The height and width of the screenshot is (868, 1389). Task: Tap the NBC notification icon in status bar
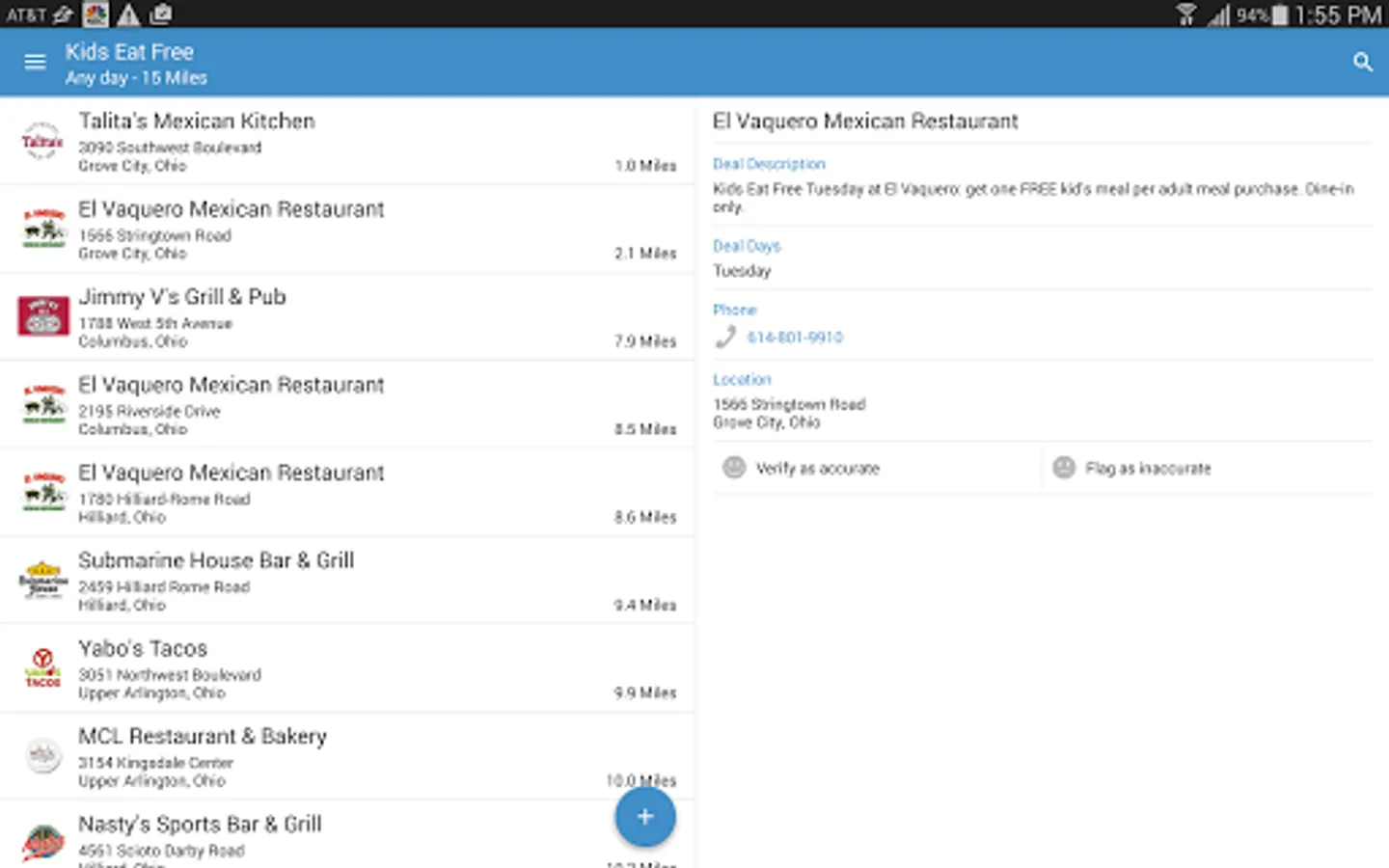(x=95, y=14)
